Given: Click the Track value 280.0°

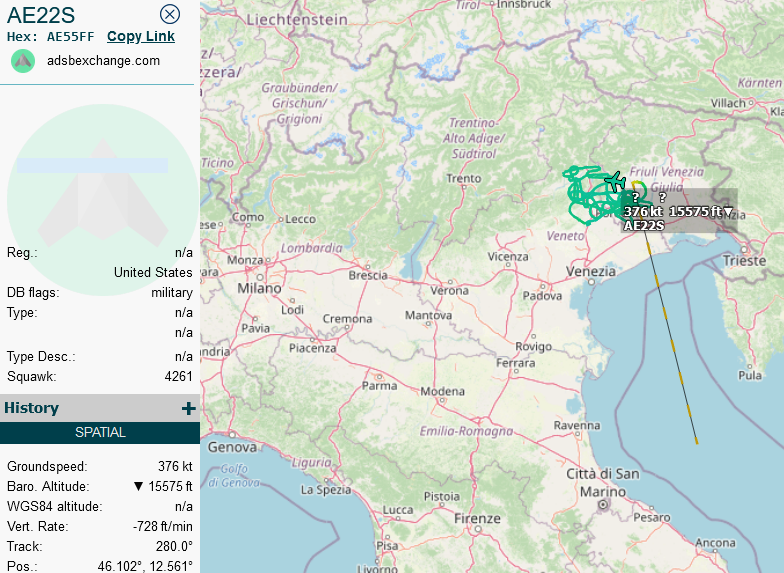Looking at the screenshot, I should [x=174, y=546].
